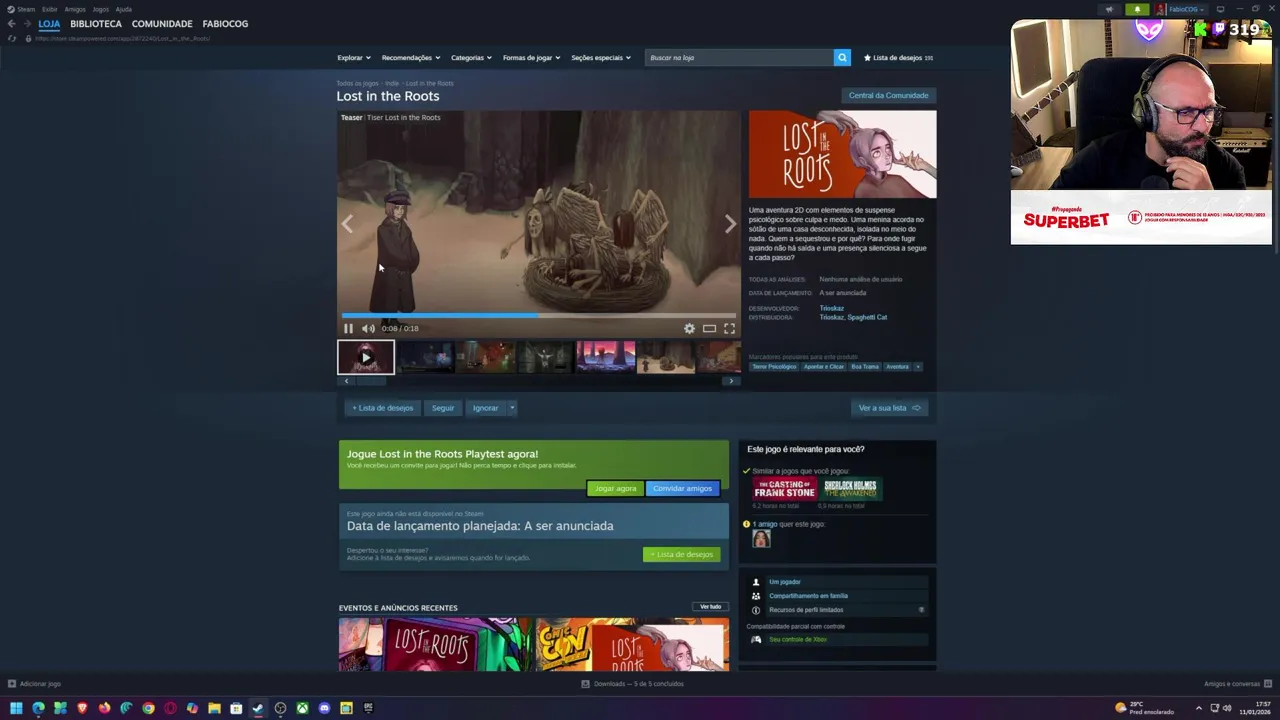Click the search field 'Buscar na loja'
Image resolution: width=1280 pixels, height=720 pixels.
coord(739,57)
